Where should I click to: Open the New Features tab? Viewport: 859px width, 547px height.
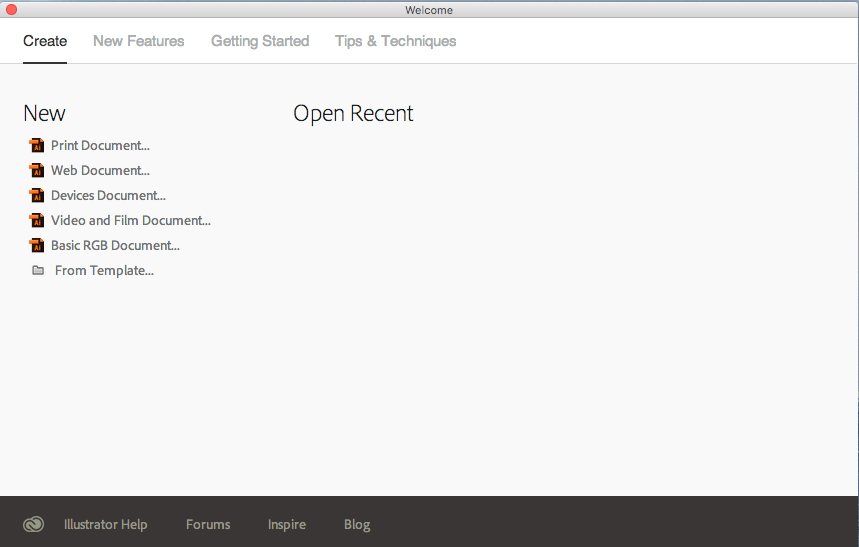[x=139, y=41]
